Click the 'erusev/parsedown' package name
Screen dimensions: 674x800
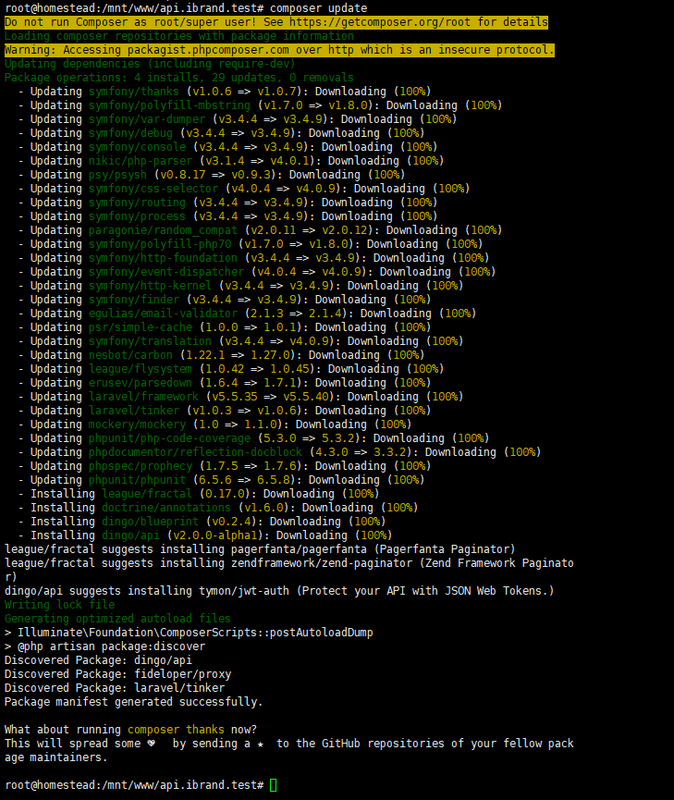141,383
